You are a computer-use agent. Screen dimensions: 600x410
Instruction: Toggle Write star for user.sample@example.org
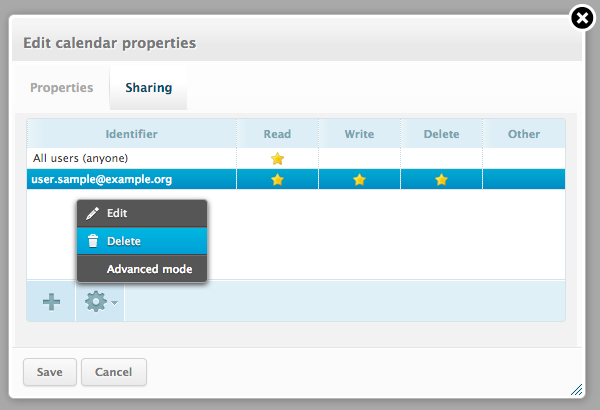click(x=359, y=179)
